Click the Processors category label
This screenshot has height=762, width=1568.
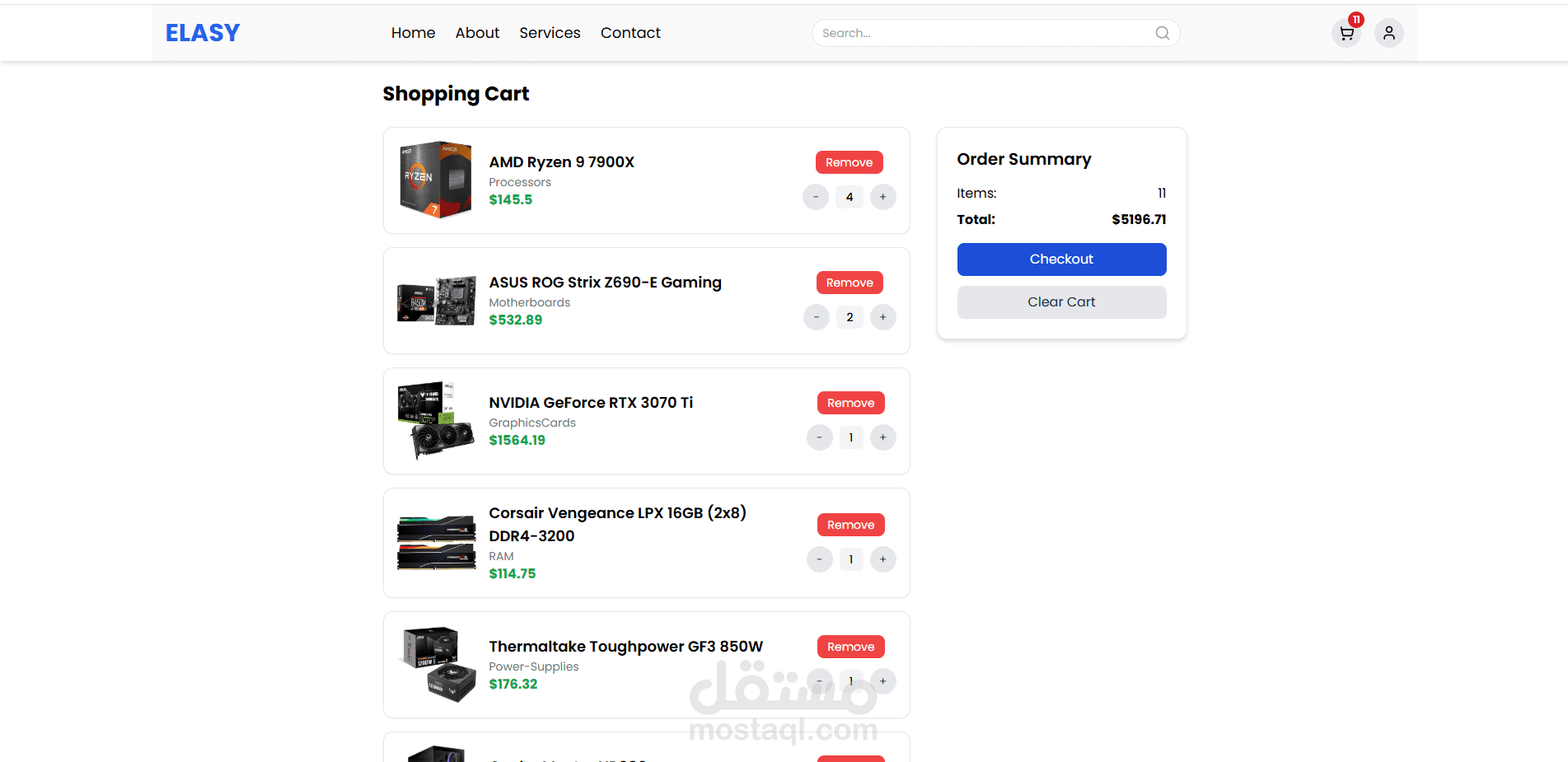tap(520, 182)
